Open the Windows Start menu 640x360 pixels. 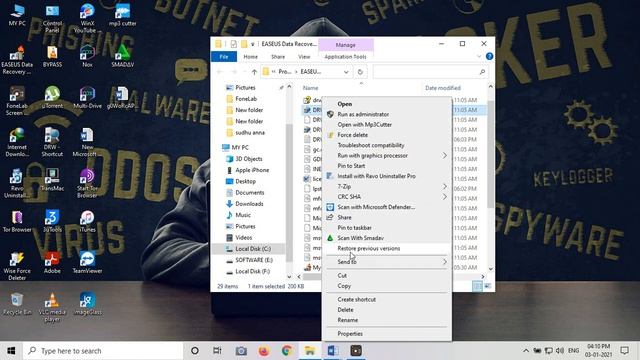[x=11, y=351]
